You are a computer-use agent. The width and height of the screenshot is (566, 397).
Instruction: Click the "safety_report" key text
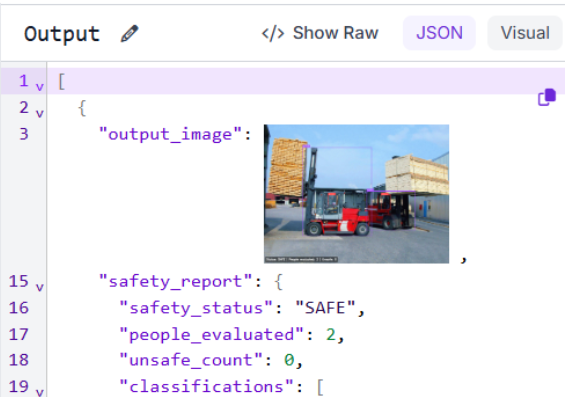[175, 282]
